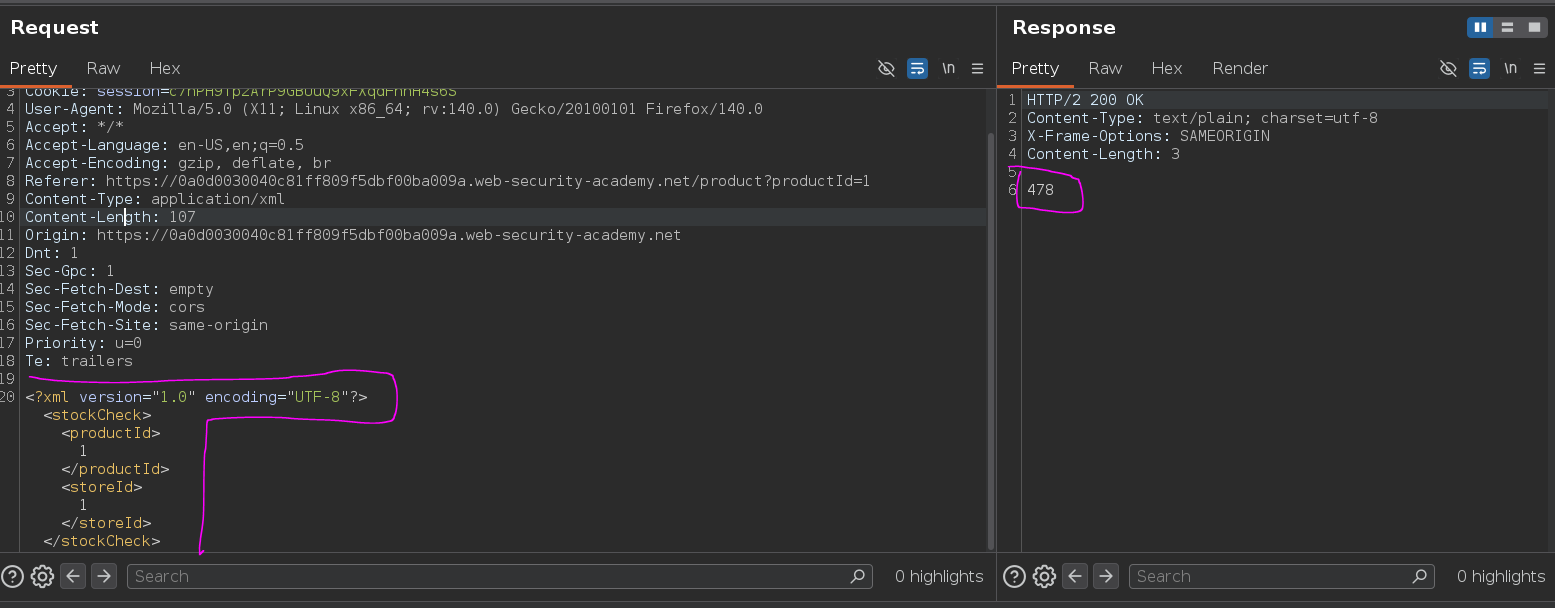Open Response Render tab
The image size is (1555, 608).
tap(1240, 68)
